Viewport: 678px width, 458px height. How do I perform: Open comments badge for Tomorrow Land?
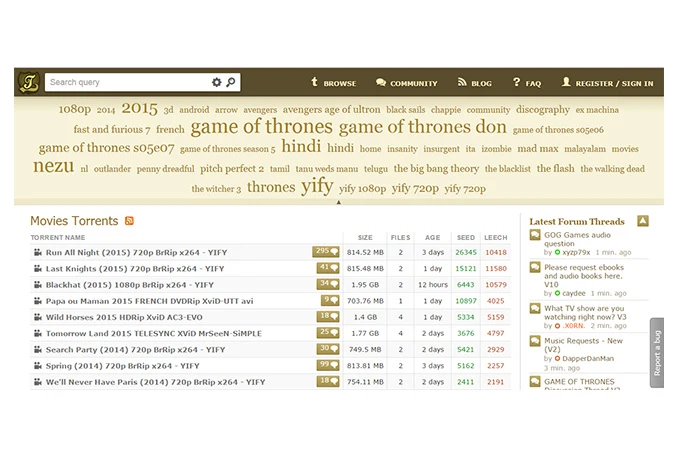(x=328, y=333)
